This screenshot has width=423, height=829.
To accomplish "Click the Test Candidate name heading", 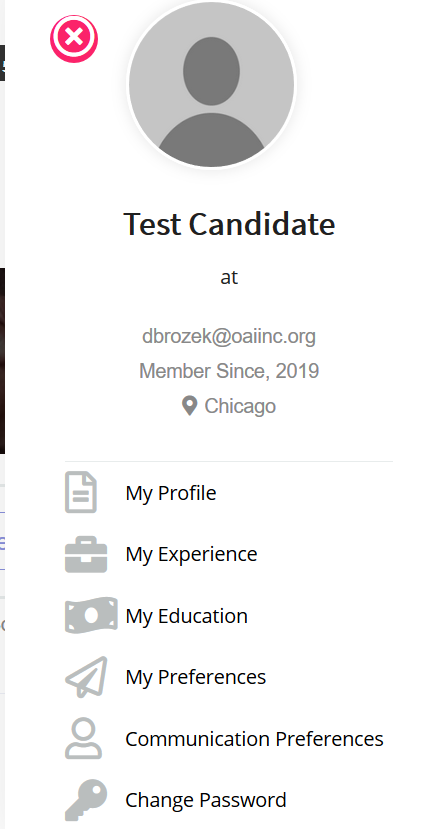I will 229,224.
